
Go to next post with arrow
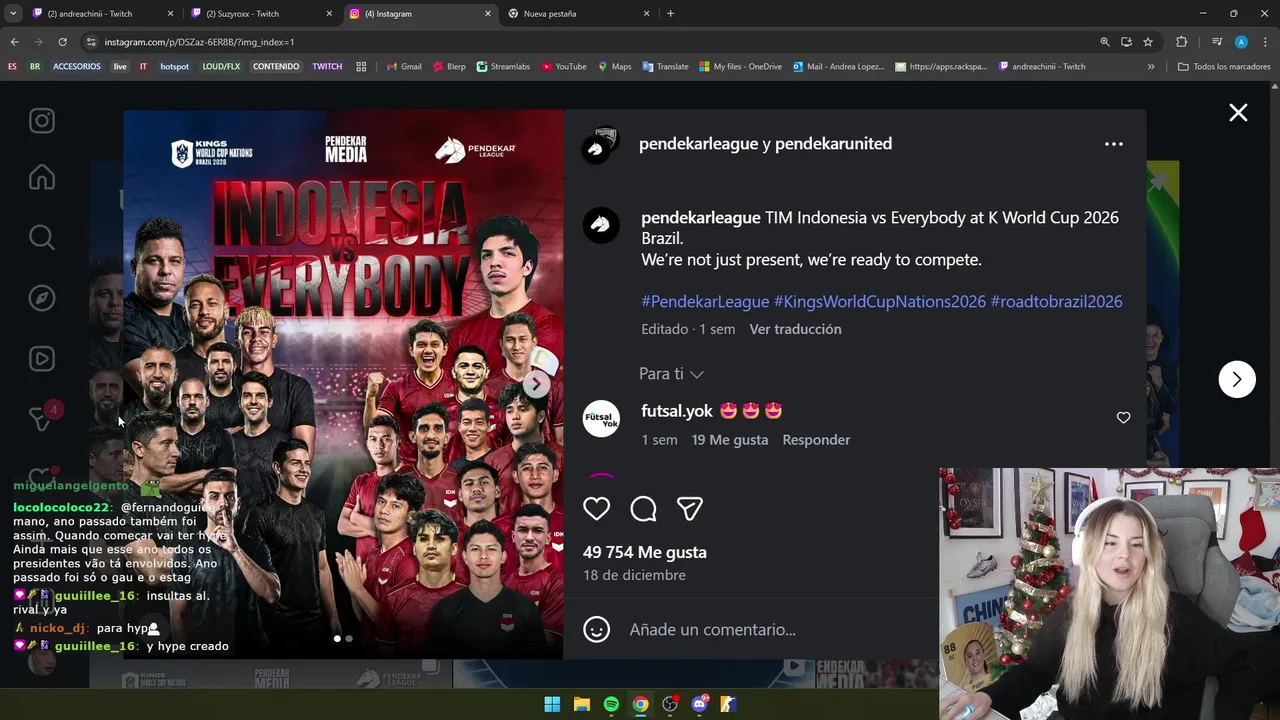1237,379
